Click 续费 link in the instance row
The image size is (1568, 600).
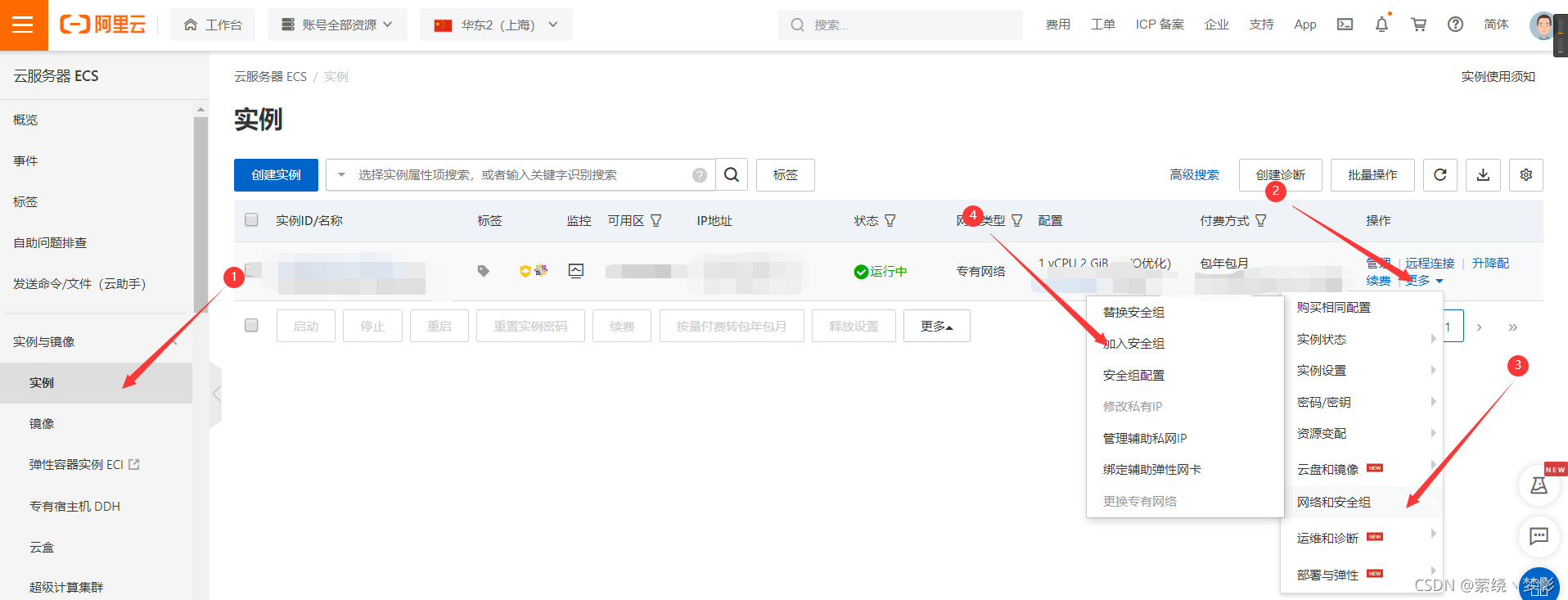click(1378, 280)
